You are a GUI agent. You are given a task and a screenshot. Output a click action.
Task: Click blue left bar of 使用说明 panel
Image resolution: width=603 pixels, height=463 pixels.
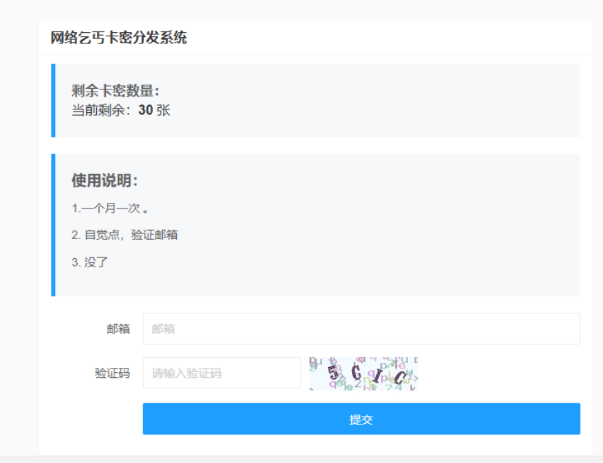(x=53, y=225)
